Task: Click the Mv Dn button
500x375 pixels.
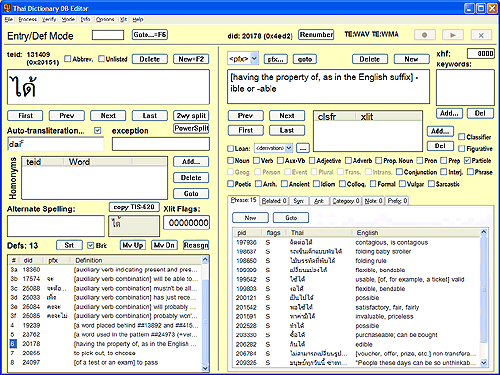Action: click(x=164, y=245)
